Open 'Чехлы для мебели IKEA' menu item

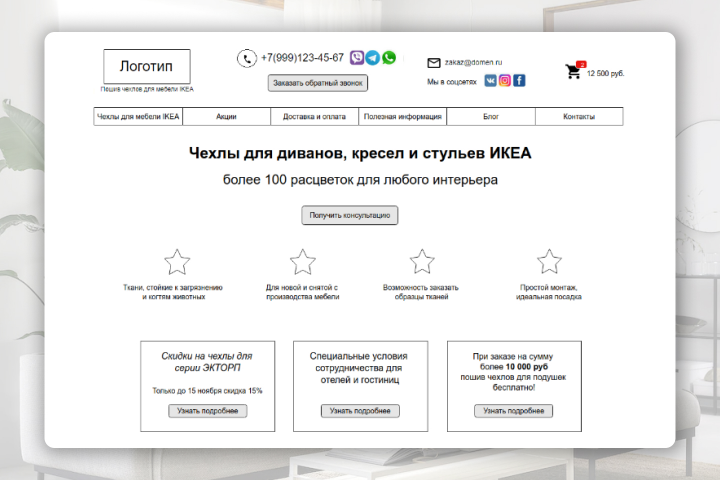138,117
